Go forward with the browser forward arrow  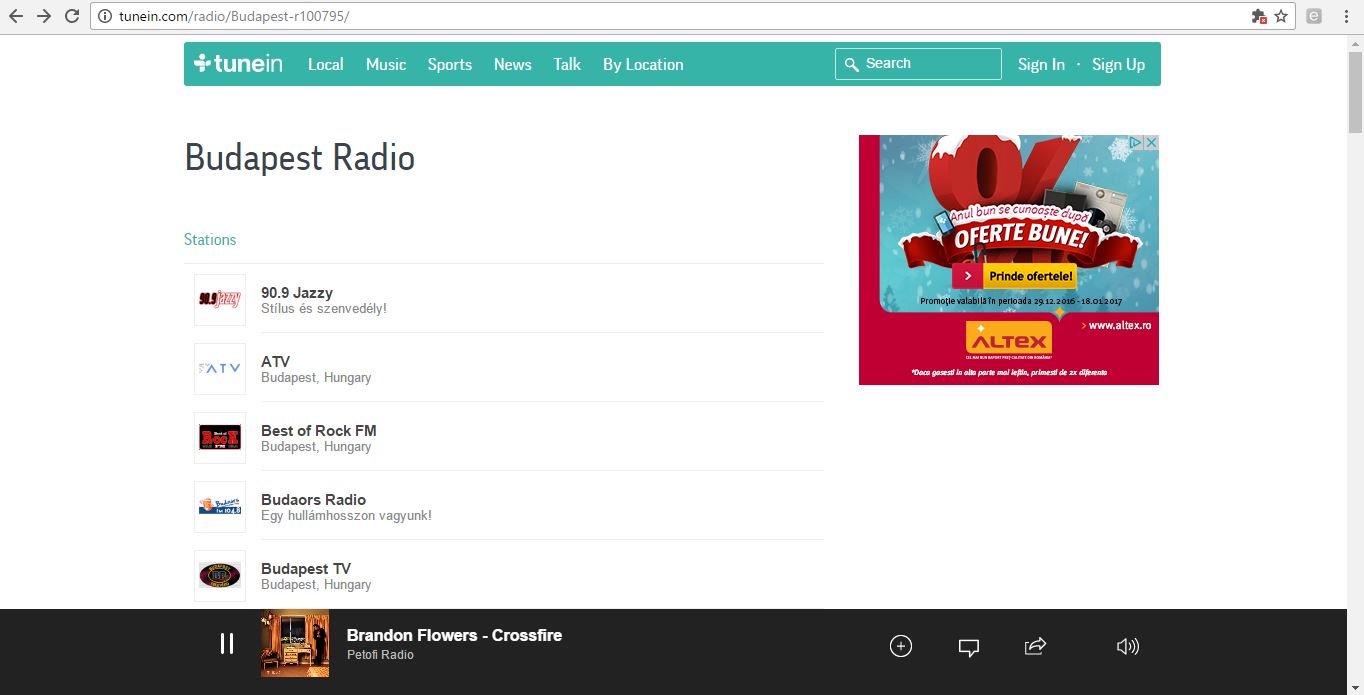tap(44, 16)
